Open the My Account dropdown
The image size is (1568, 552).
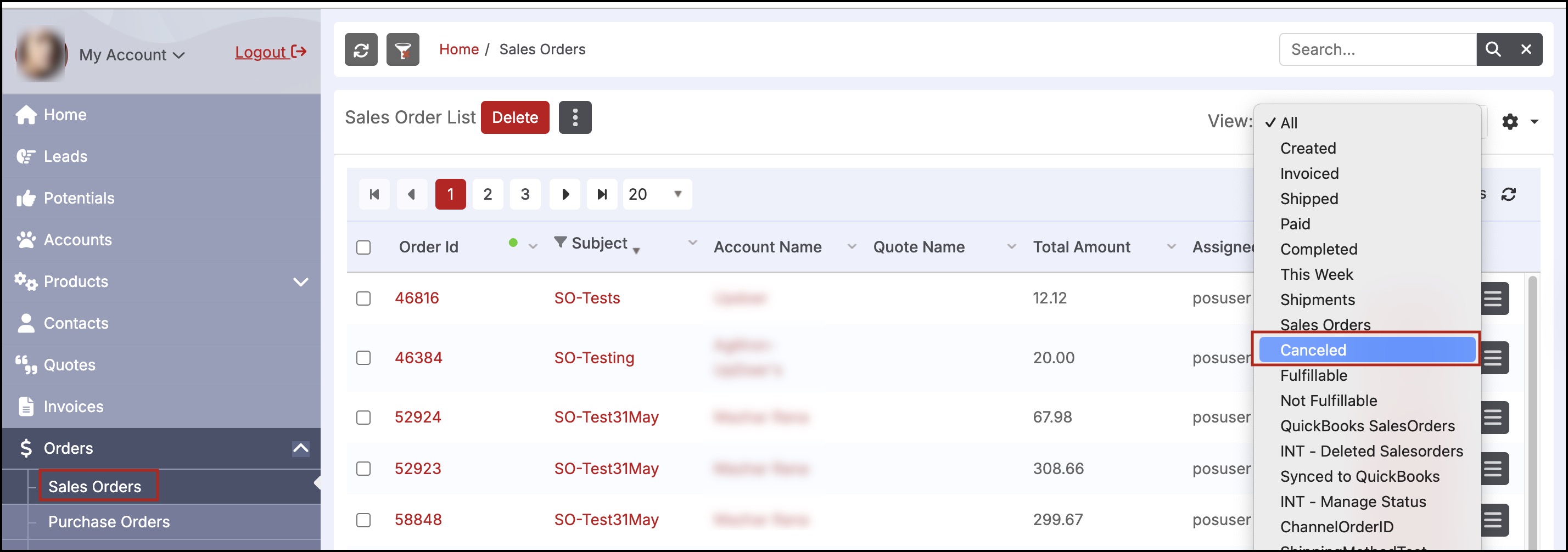point(131,55)
